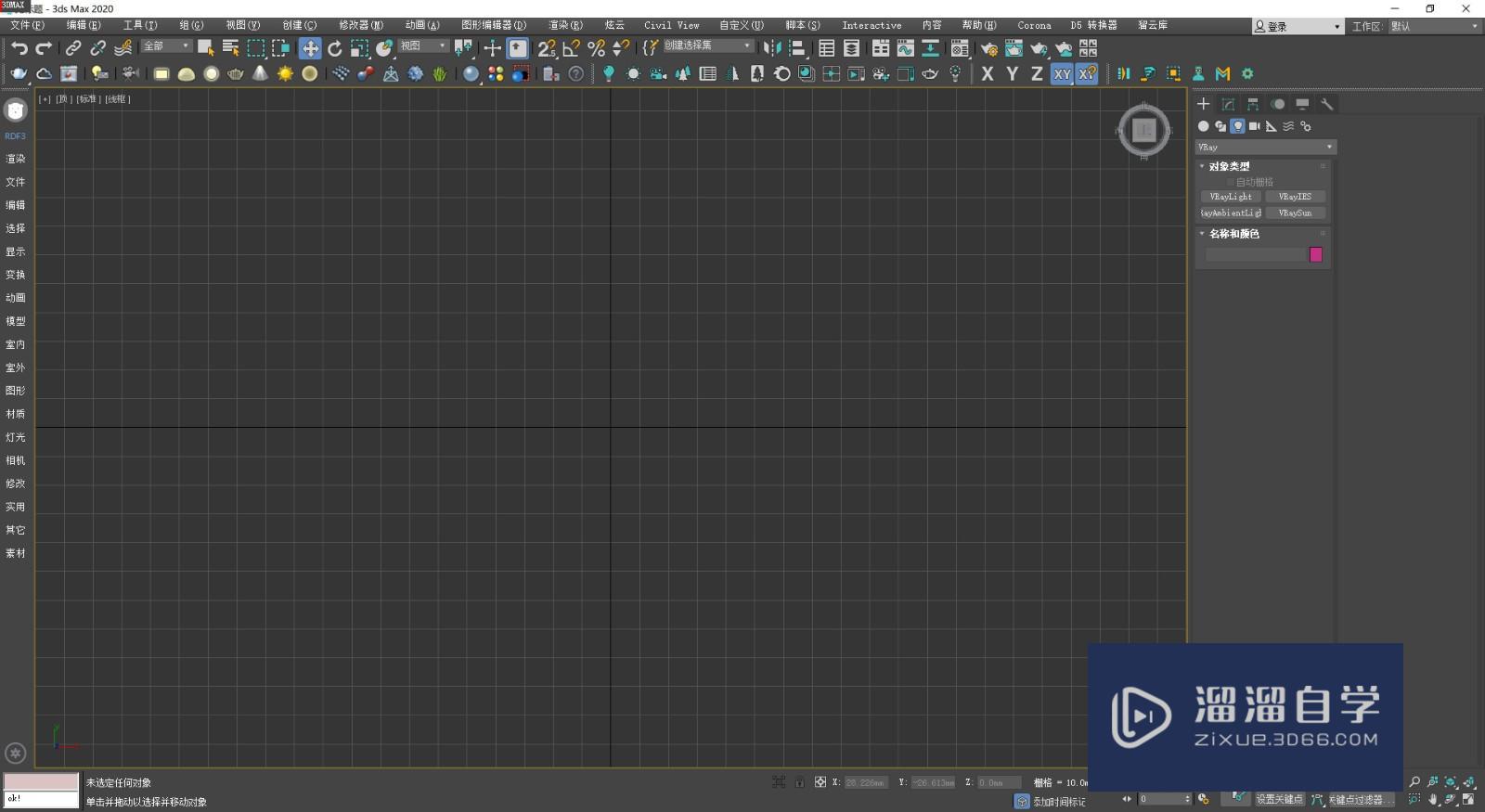Toggle Percent Snap button
1485x812 pixels.
click(597, 47)
